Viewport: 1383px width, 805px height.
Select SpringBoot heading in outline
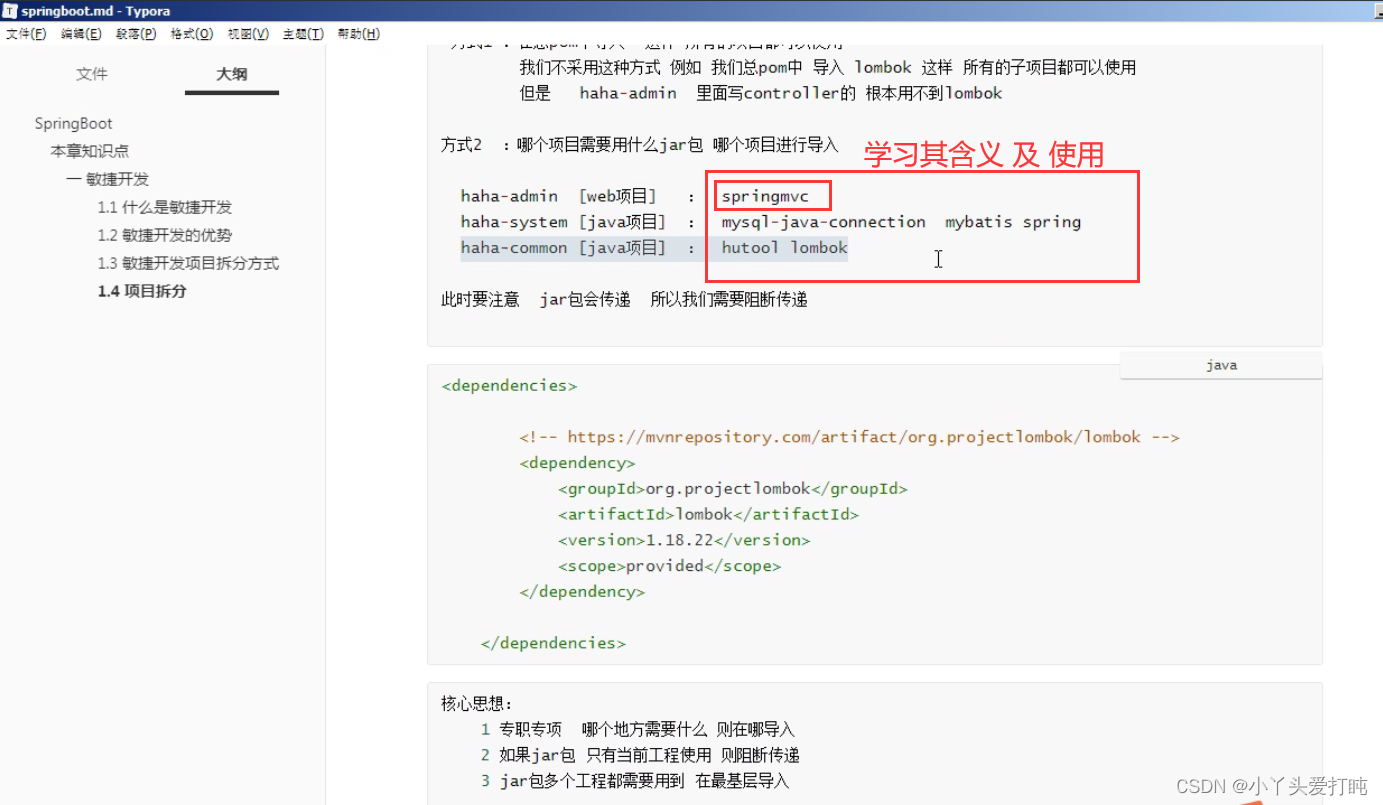click(x=74, y=124)
